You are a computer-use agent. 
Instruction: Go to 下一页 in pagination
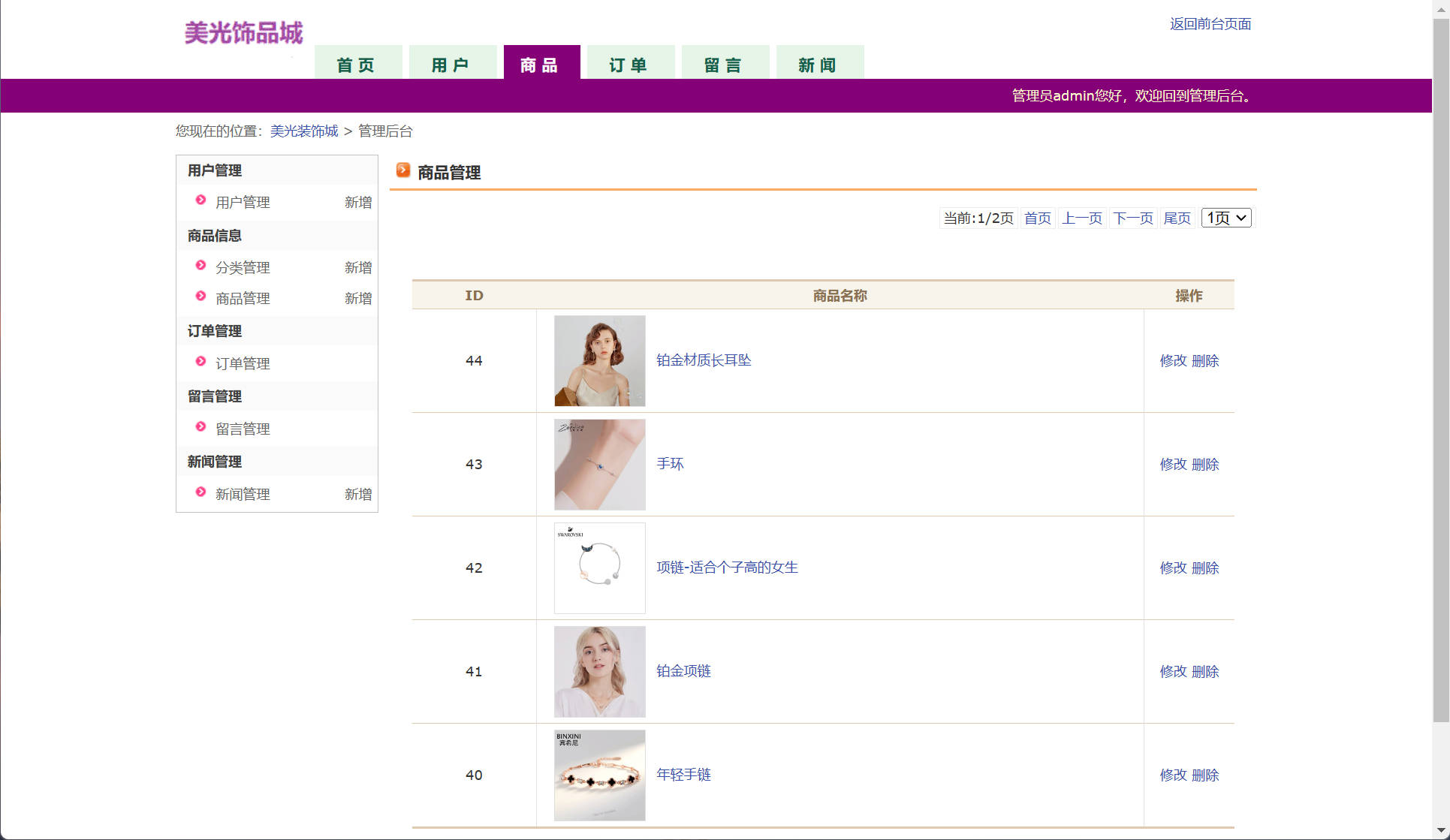point(1132,218)
